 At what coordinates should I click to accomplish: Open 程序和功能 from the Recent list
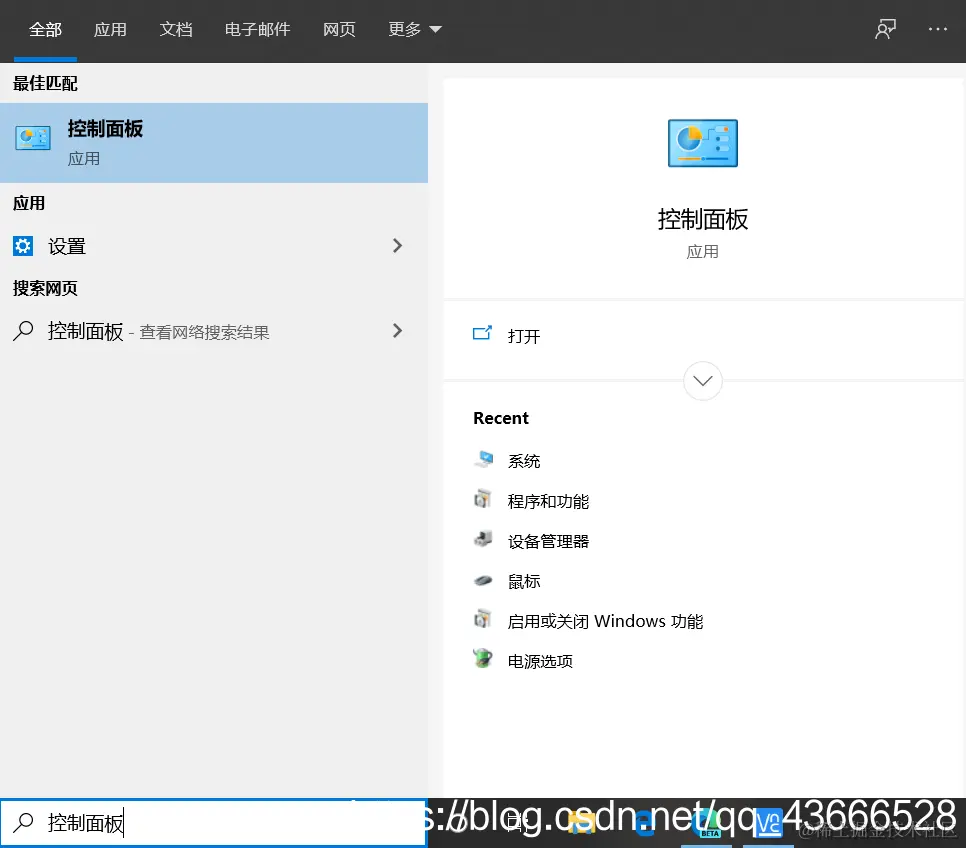point(483,501)
